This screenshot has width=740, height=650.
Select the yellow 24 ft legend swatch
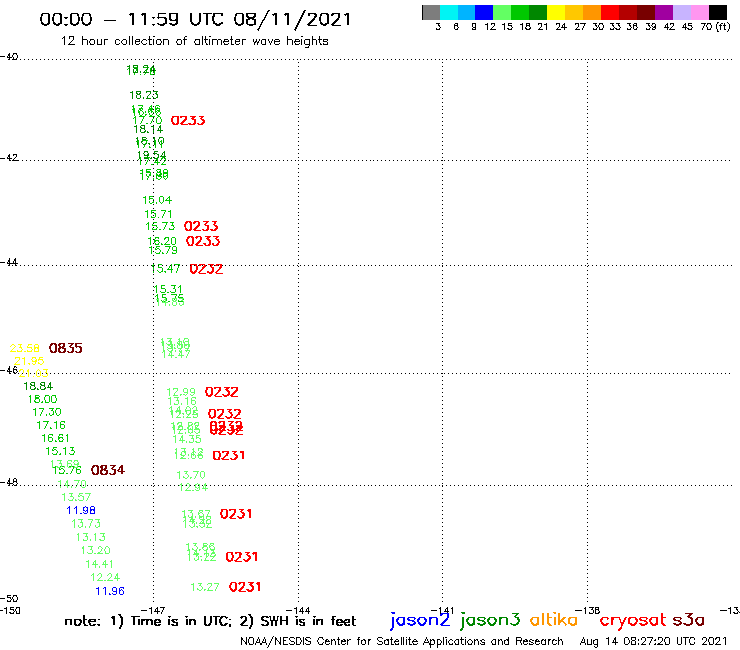point(556,12)
